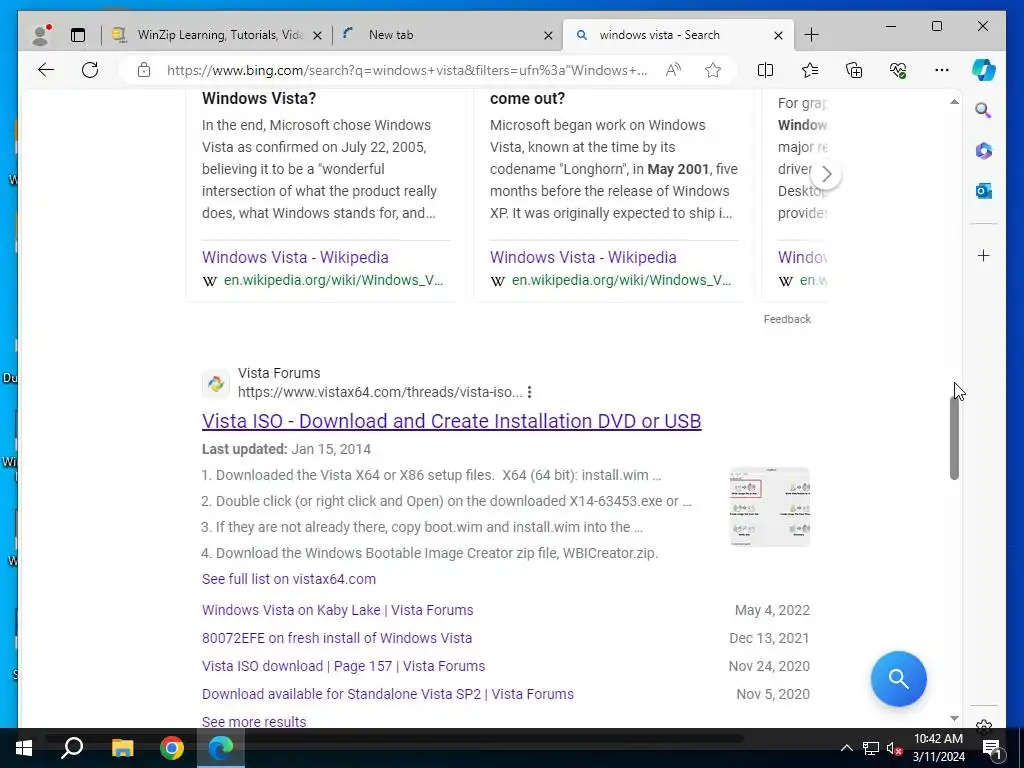Open second Windows Vista - Wikipedia link
This screenshot has height=768, width=1024.
point(583,257)
